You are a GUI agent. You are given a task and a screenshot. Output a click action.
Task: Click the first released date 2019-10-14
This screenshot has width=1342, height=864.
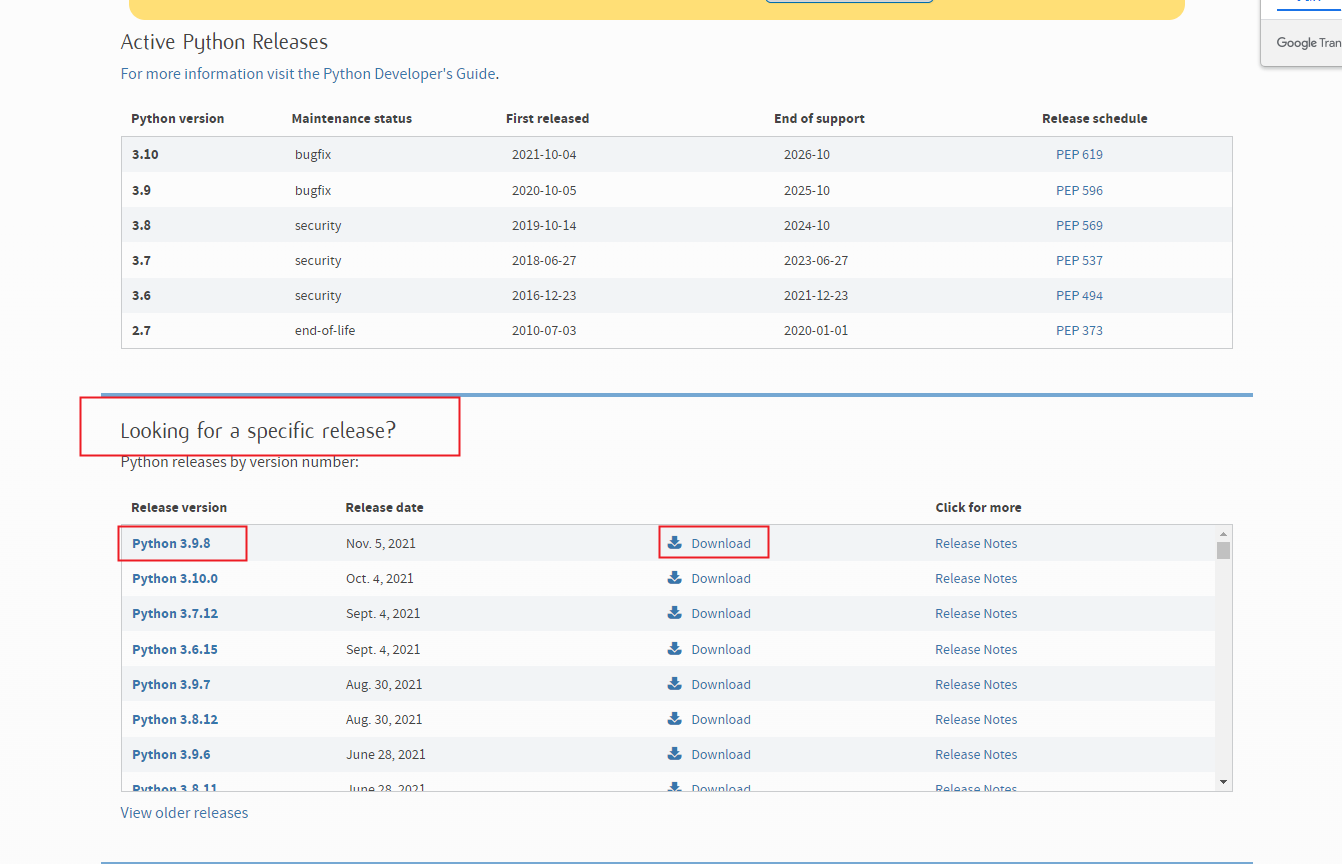[544, 226]
